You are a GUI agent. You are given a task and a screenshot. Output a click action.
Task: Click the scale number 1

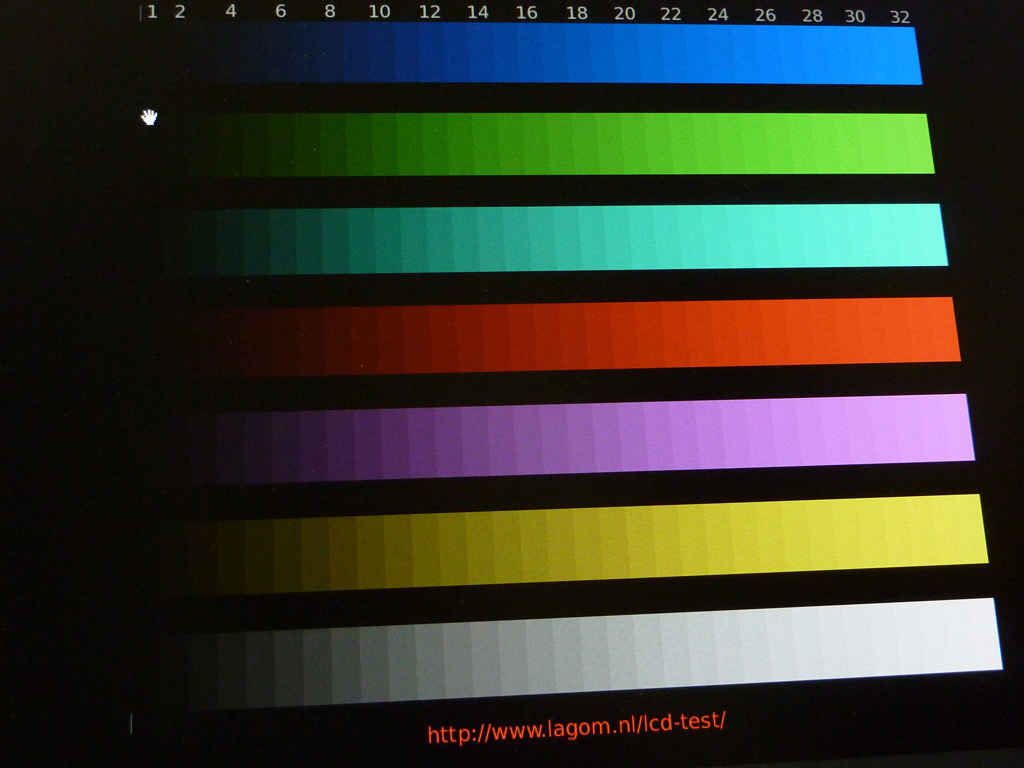click(152, 12)
